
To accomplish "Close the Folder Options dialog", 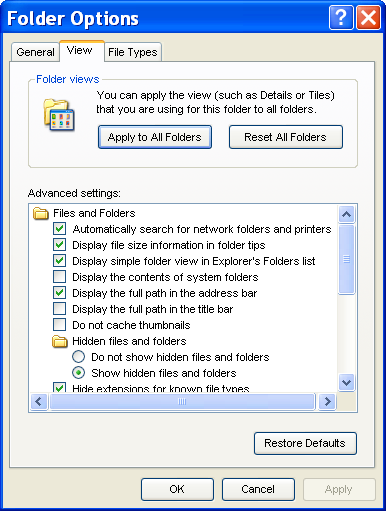I will coord(368,17).
